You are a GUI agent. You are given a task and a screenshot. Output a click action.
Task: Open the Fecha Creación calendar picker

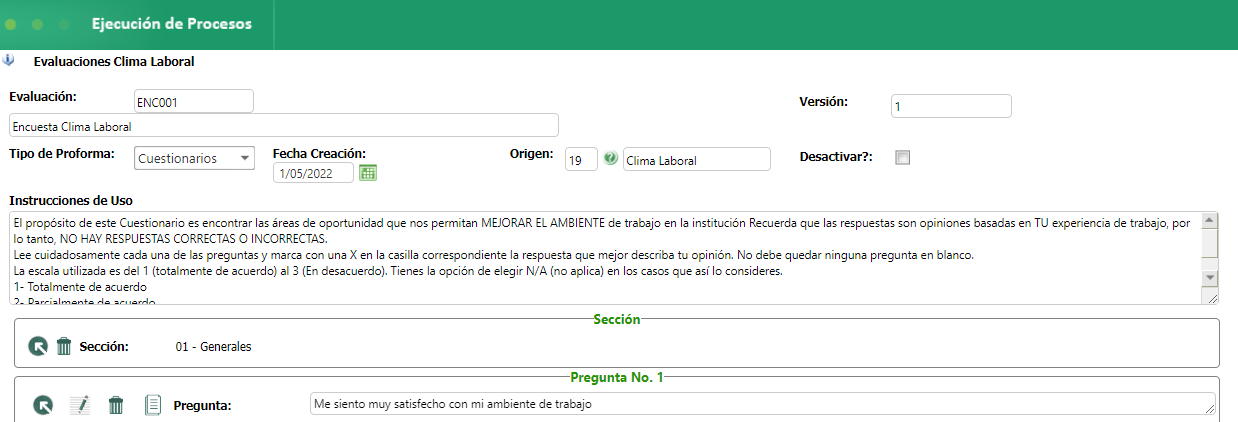pyautogui.click(x=367, y=173)
